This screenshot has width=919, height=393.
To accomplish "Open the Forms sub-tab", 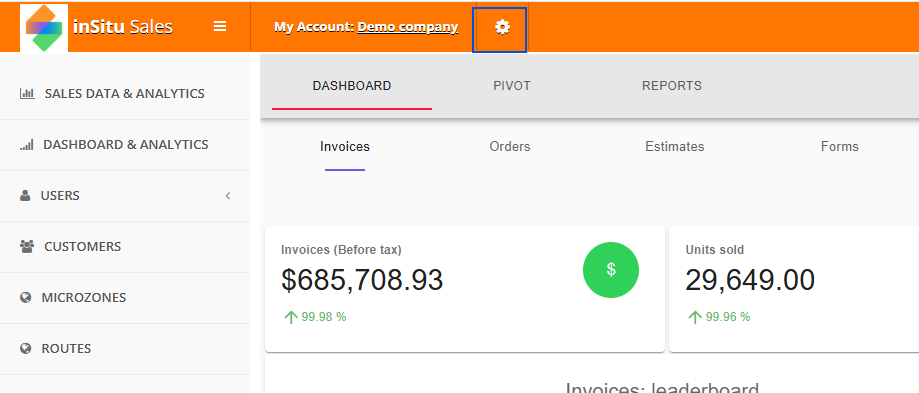I will pos(839,147).
